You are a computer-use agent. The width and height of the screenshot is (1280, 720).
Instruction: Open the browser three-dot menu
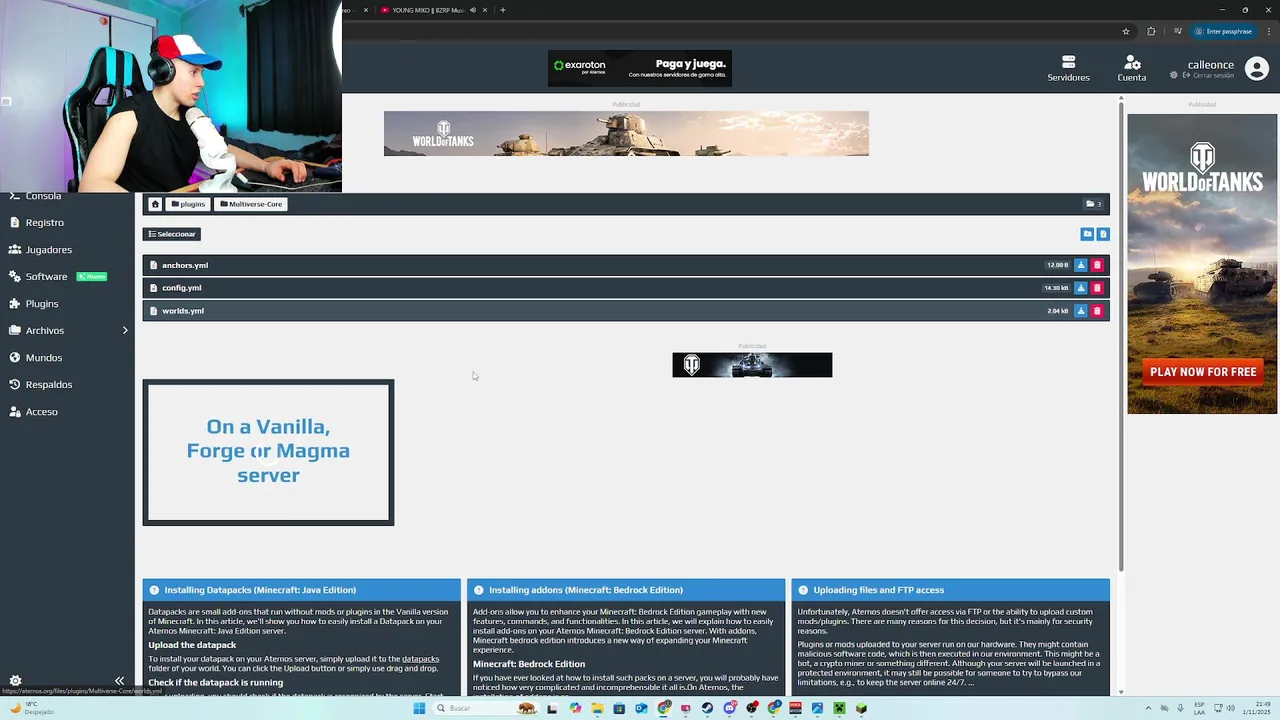(x=1267, y=31)
